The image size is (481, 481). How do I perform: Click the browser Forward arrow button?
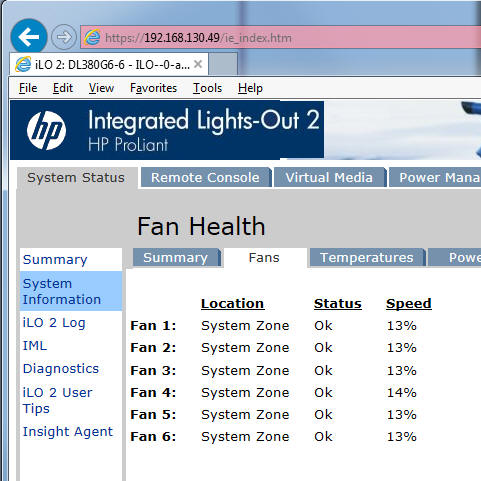pyautogui.click(x=64, y=37)
